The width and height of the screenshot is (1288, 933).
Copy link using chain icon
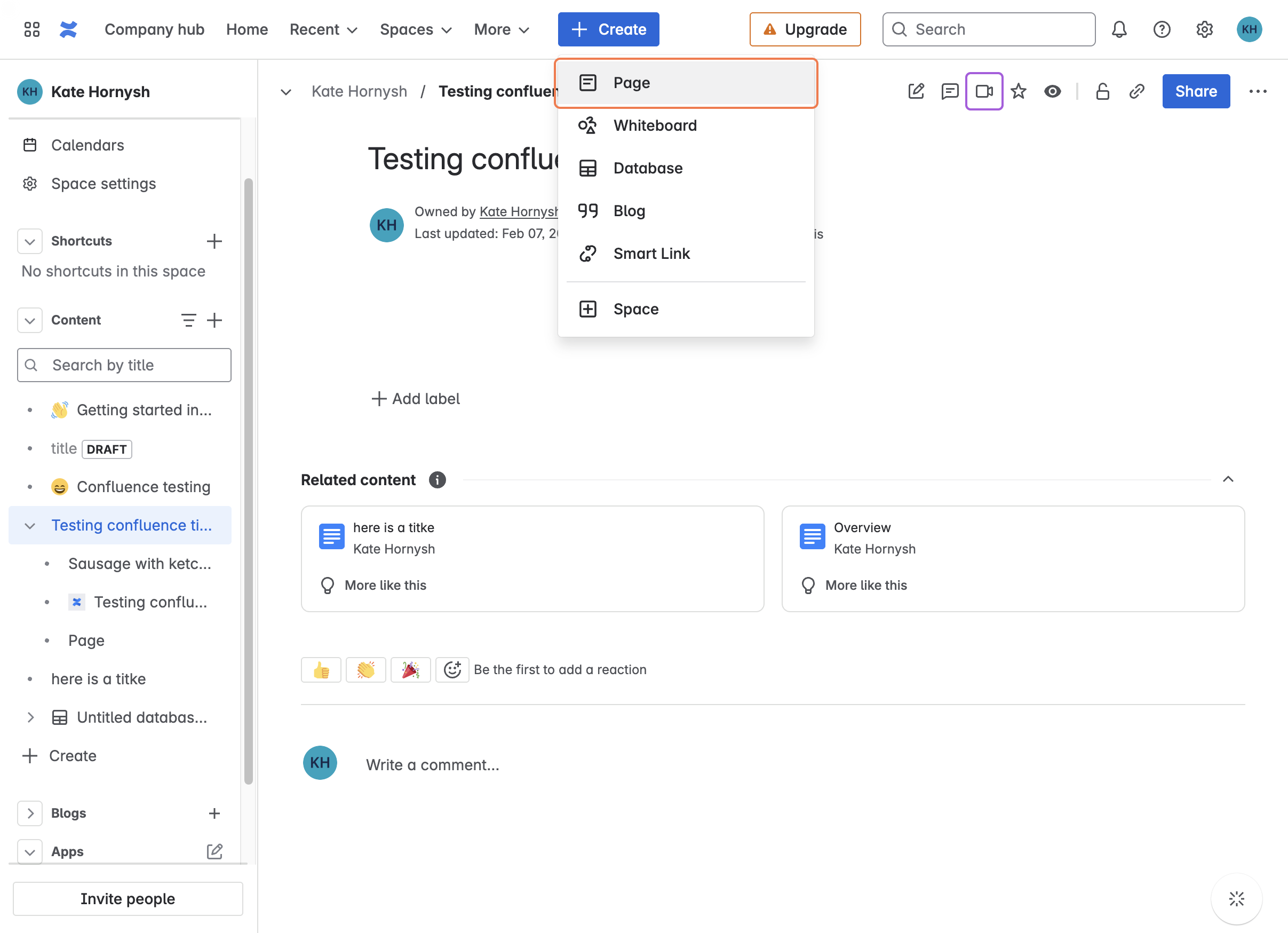click(x=1136, y=91)
